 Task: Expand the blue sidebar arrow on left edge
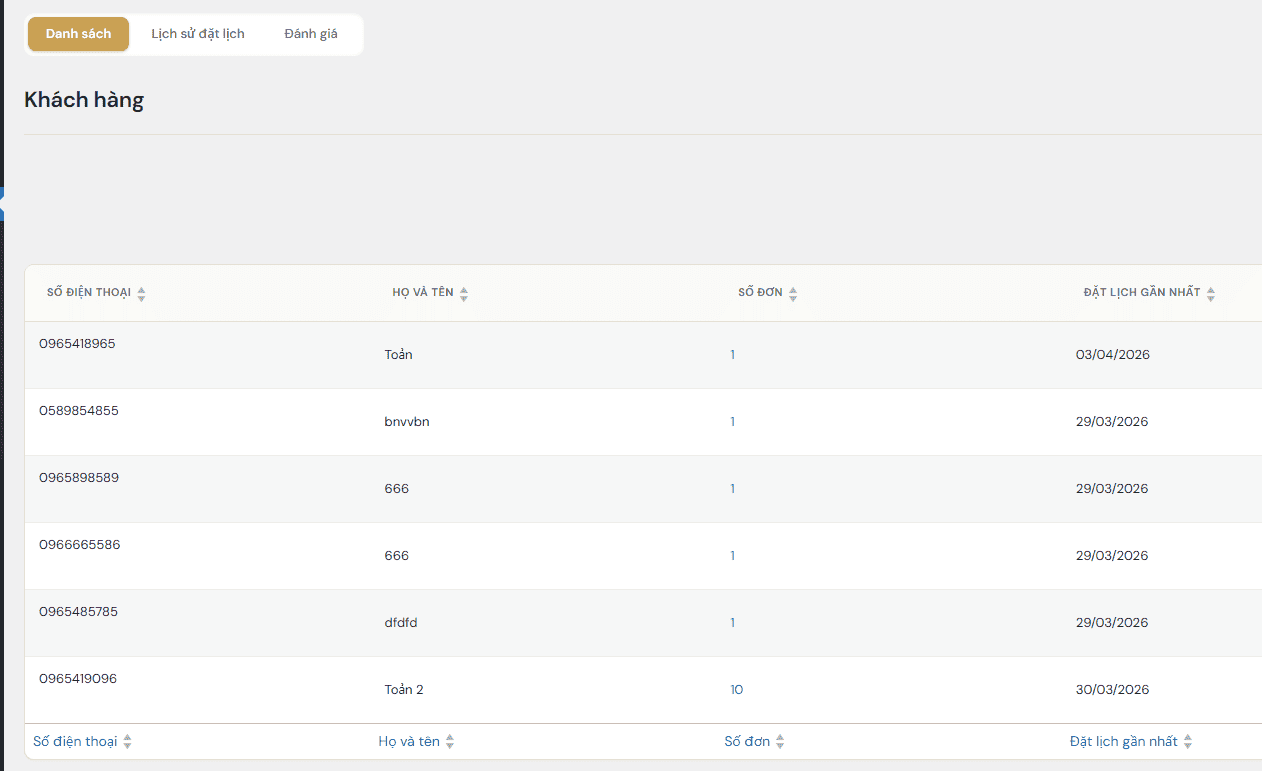pyautogui.click(x=3, y=203)
